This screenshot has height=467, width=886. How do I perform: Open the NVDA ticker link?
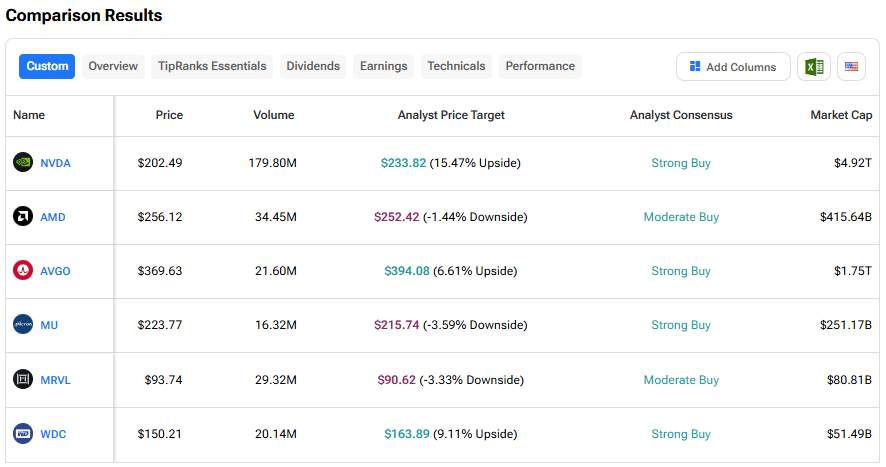pos(55,163)
